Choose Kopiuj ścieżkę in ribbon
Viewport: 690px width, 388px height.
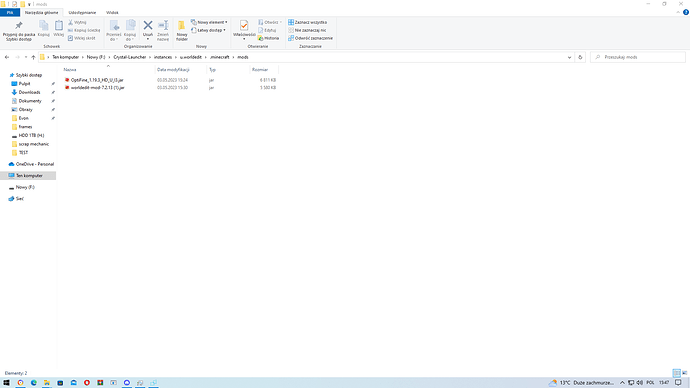[84, 30]
